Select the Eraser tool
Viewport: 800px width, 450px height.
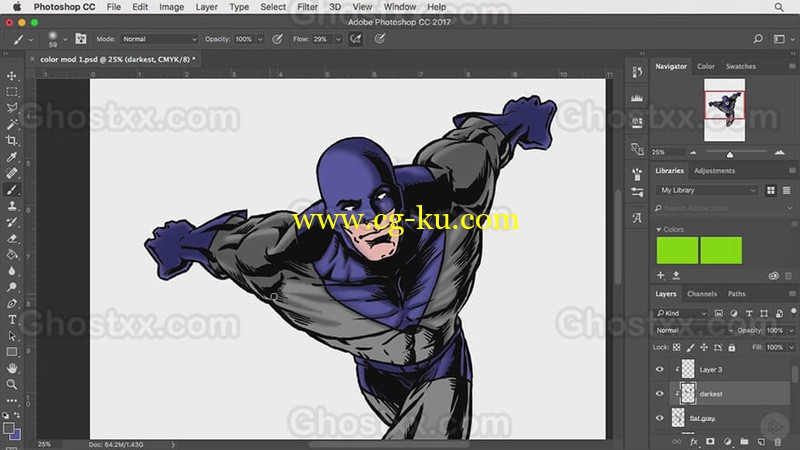12,238
